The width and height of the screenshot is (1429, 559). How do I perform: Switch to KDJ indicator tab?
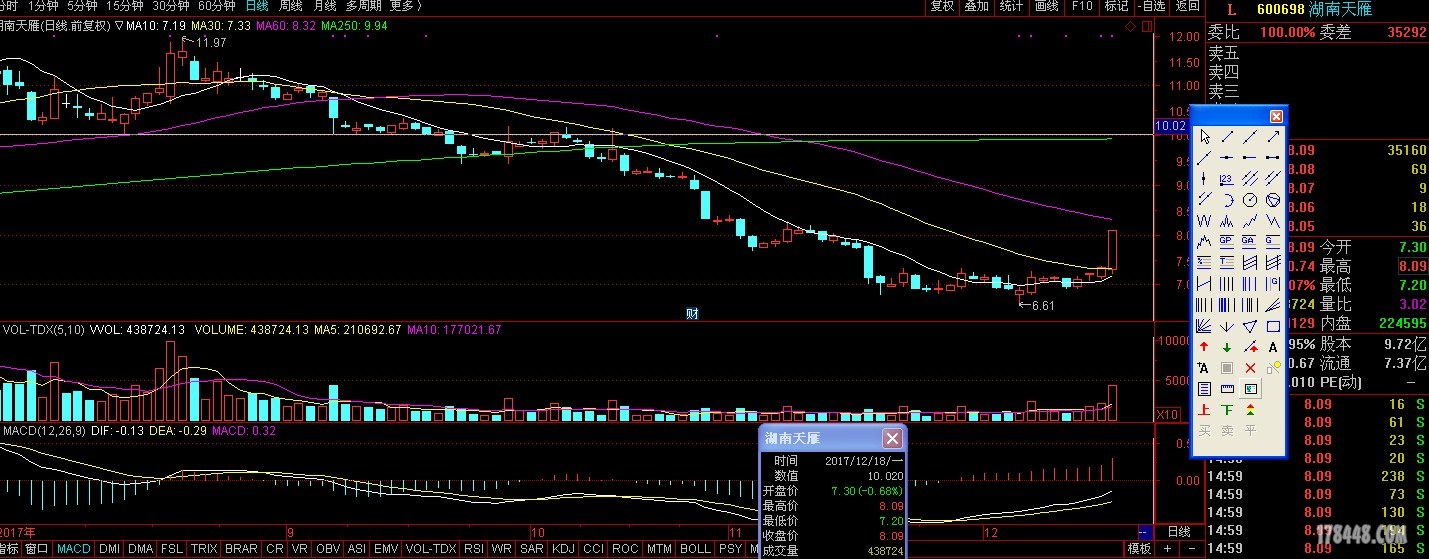click(x=563, y=549)
